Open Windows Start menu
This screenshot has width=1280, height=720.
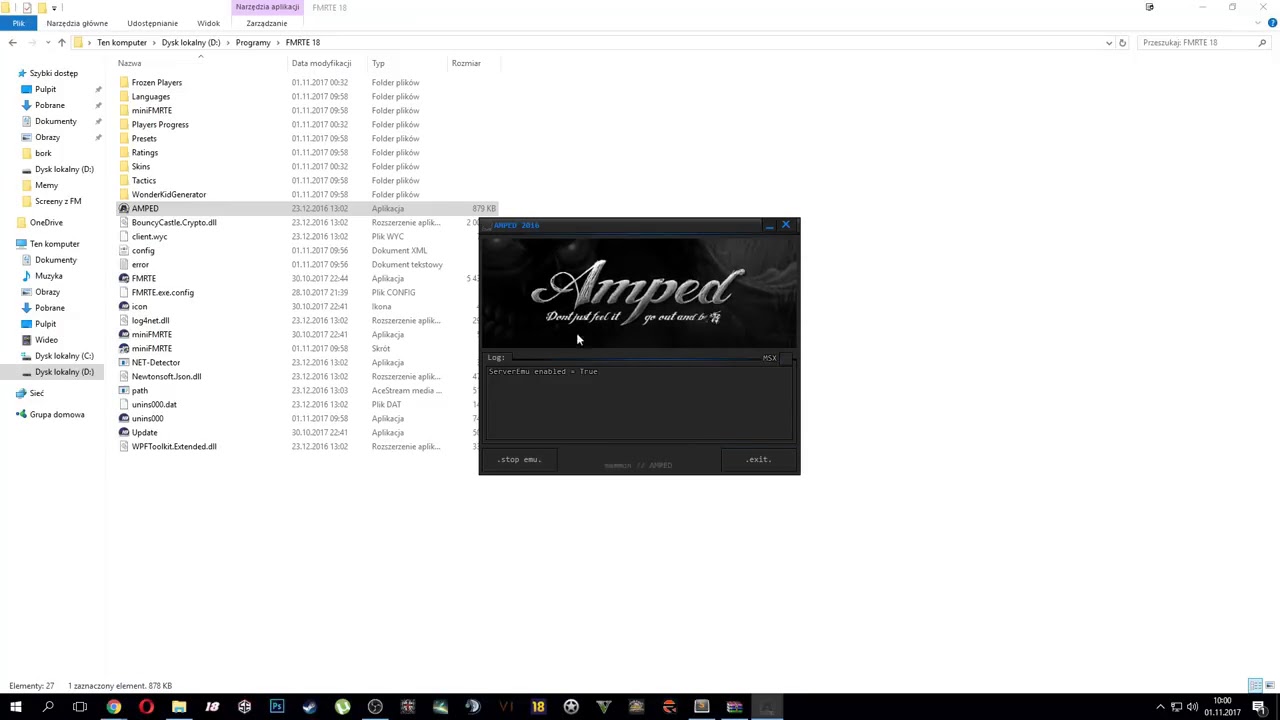(16, 708)
